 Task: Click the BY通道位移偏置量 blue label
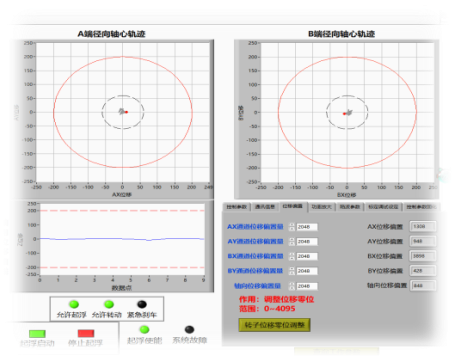click(255, 271)
